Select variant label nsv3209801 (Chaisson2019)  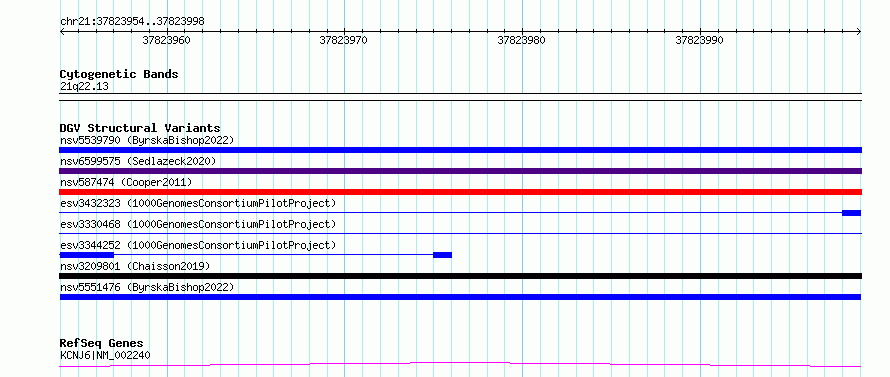pos(135,266)
